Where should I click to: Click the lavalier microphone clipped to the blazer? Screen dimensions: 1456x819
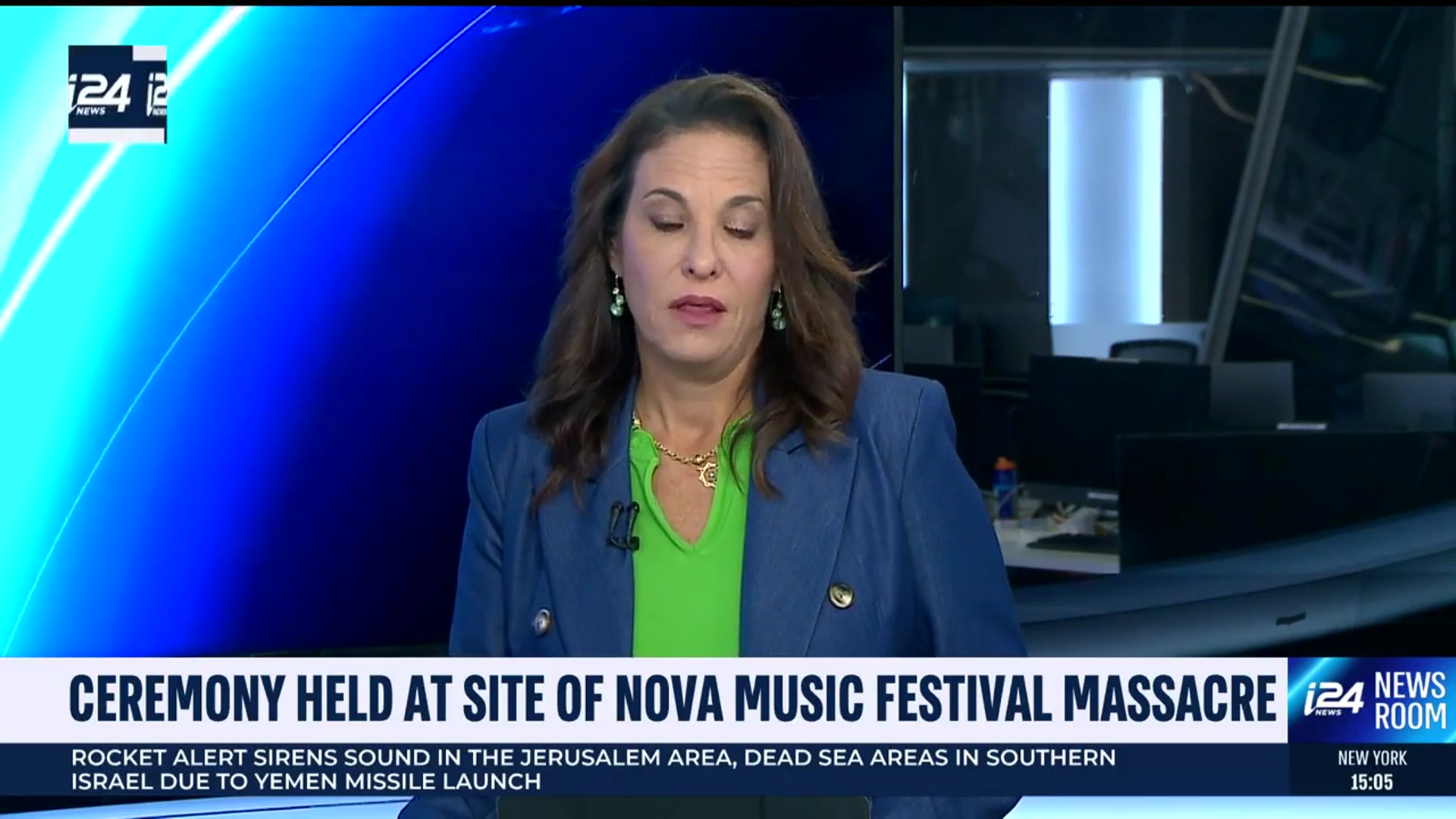click(623, 525)
